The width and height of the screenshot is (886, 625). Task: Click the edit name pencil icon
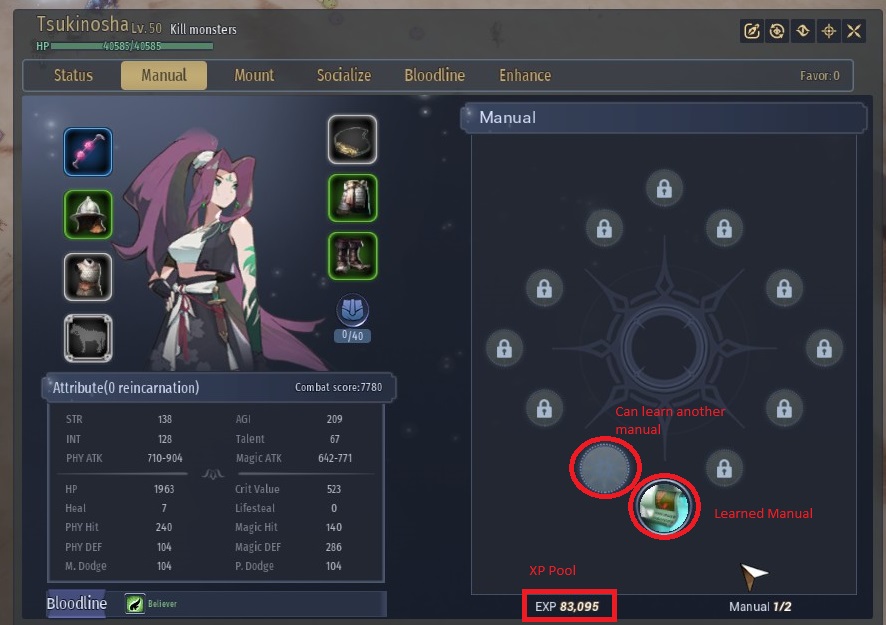[x=752, y=31]
